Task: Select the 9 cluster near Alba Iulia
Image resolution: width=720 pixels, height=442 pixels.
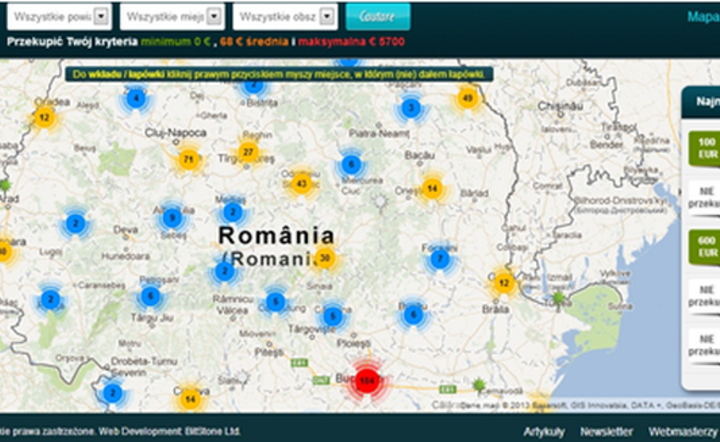Action: tap(172, 218)
